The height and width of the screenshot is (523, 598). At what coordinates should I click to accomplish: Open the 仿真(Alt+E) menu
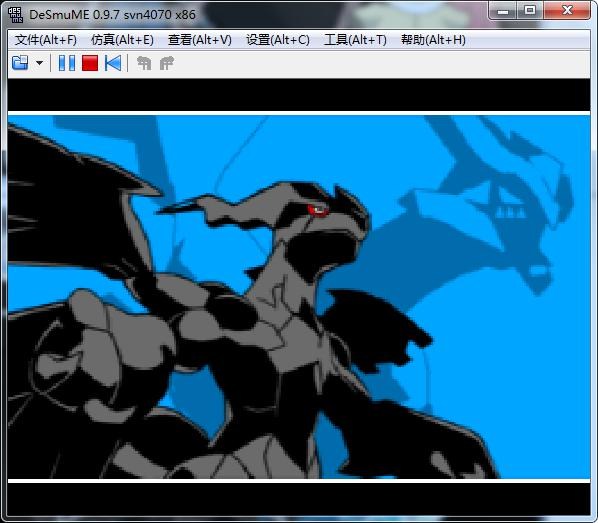122,40
